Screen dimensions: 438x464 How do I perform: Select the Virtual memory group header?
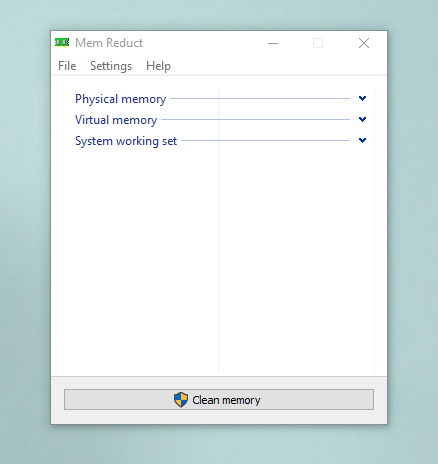(x=116, y=120)
